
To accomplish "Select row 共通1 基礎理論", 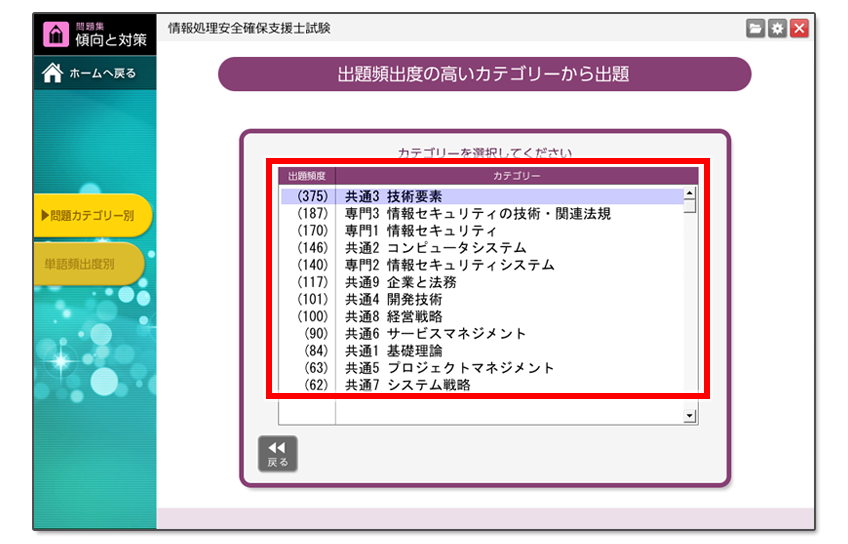I will tap(482, 351).
